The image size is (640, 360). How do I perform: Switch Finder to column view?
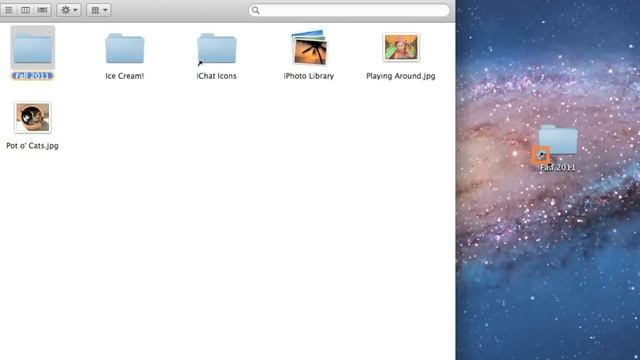25,10
